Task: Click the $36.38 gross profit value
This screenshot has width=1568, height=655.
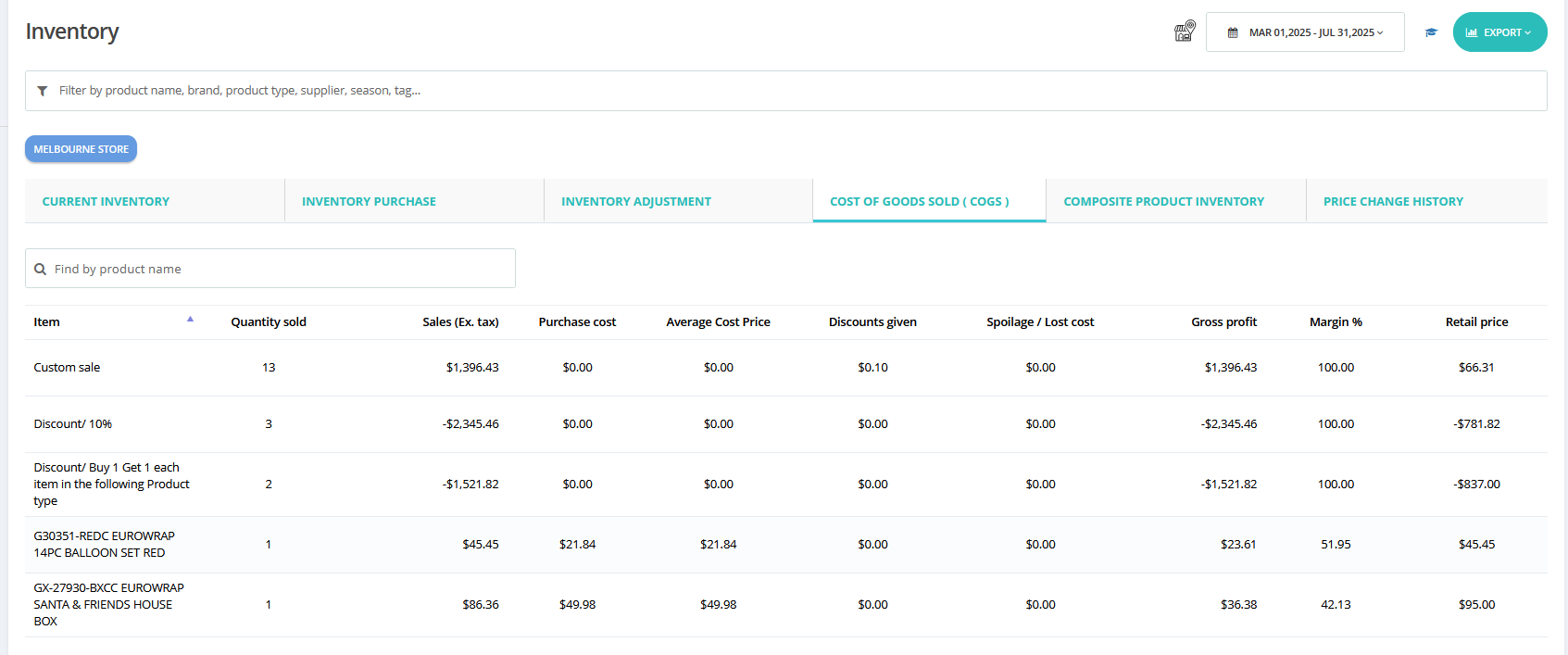Action: point(1238,605)
